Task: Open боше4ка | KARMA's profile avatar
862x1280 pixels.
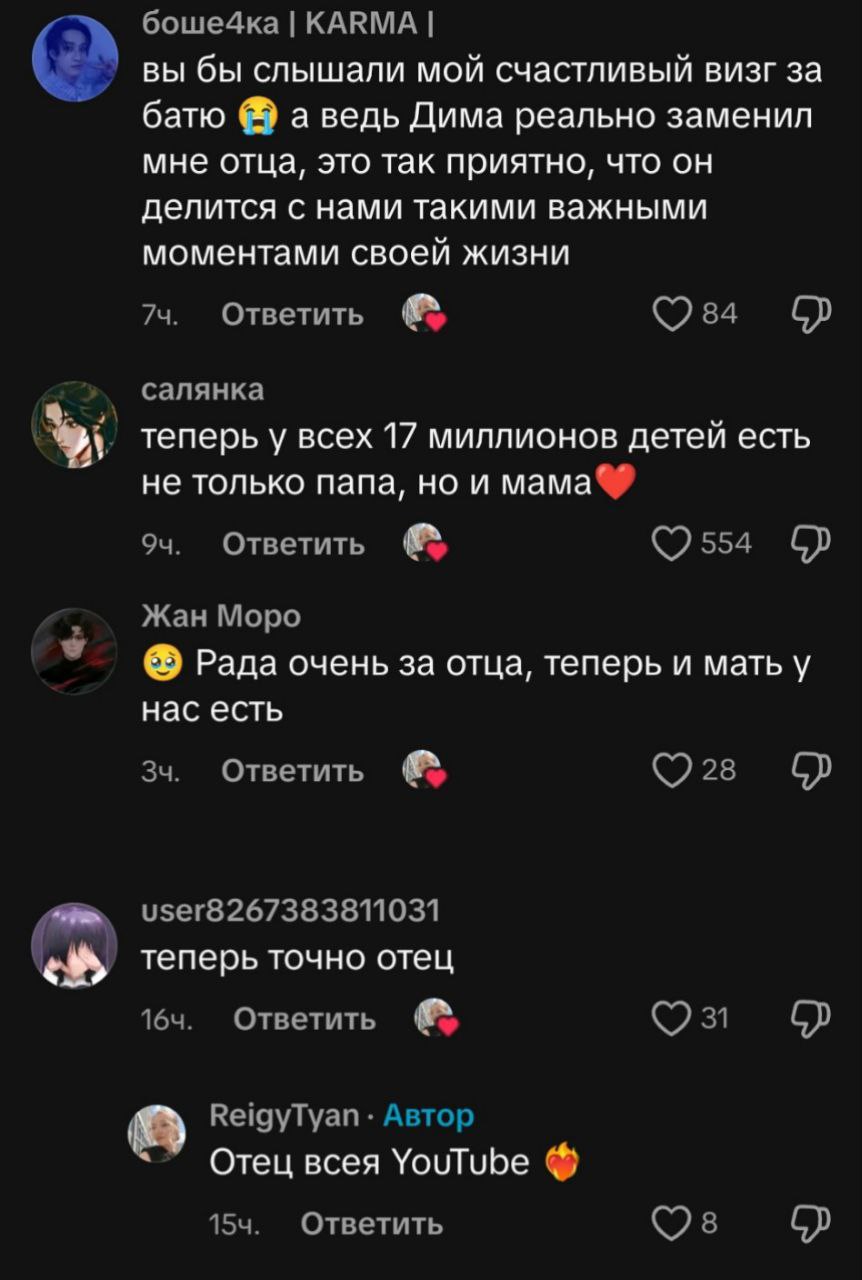Action: pos(75,58)
